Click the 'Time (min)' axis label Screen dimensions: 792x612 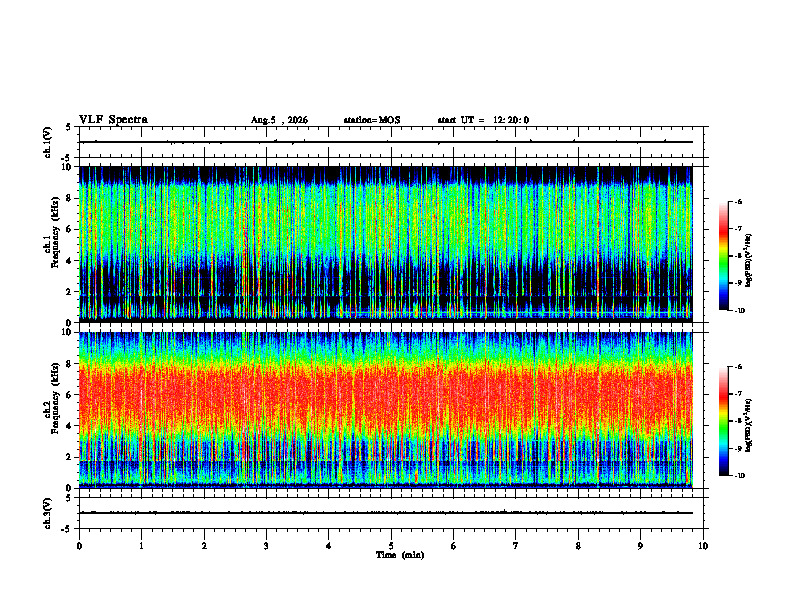pos(400,555)
